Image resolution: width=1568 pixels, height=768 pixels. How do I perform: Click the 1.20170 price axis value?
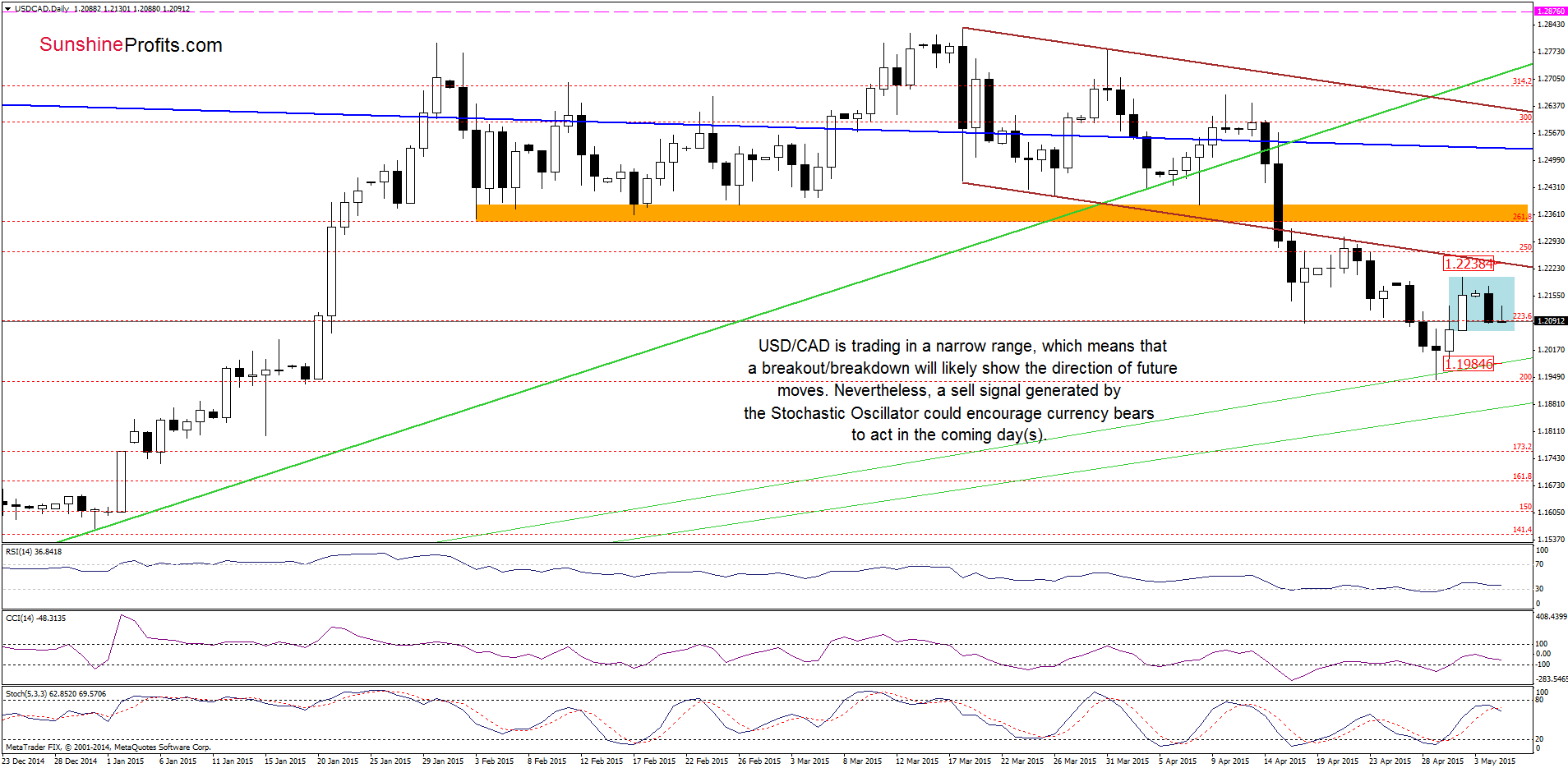[x=1551, y=350]
